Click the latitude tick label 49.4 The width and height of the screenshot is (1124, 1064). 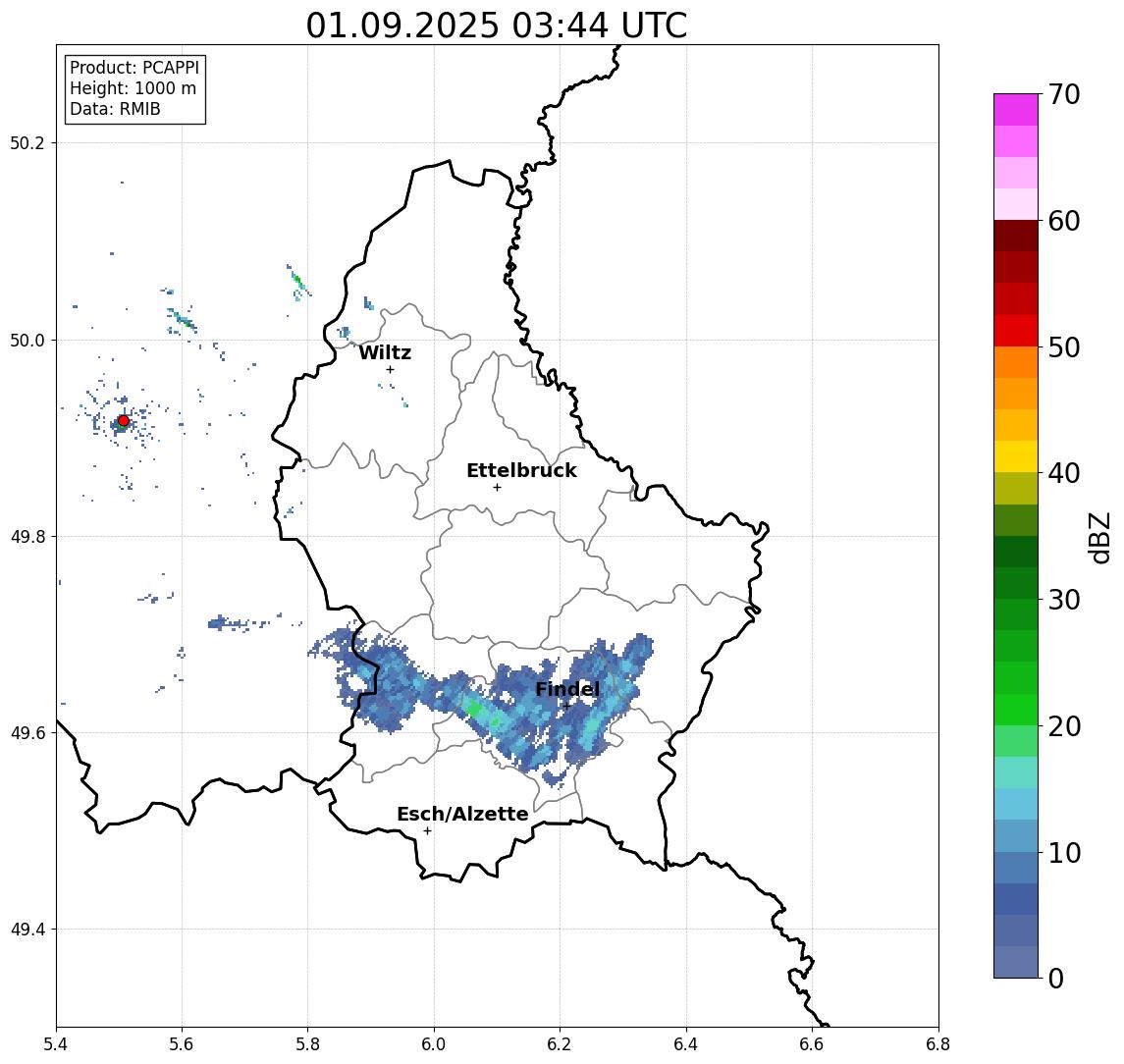tap(27, 930)
